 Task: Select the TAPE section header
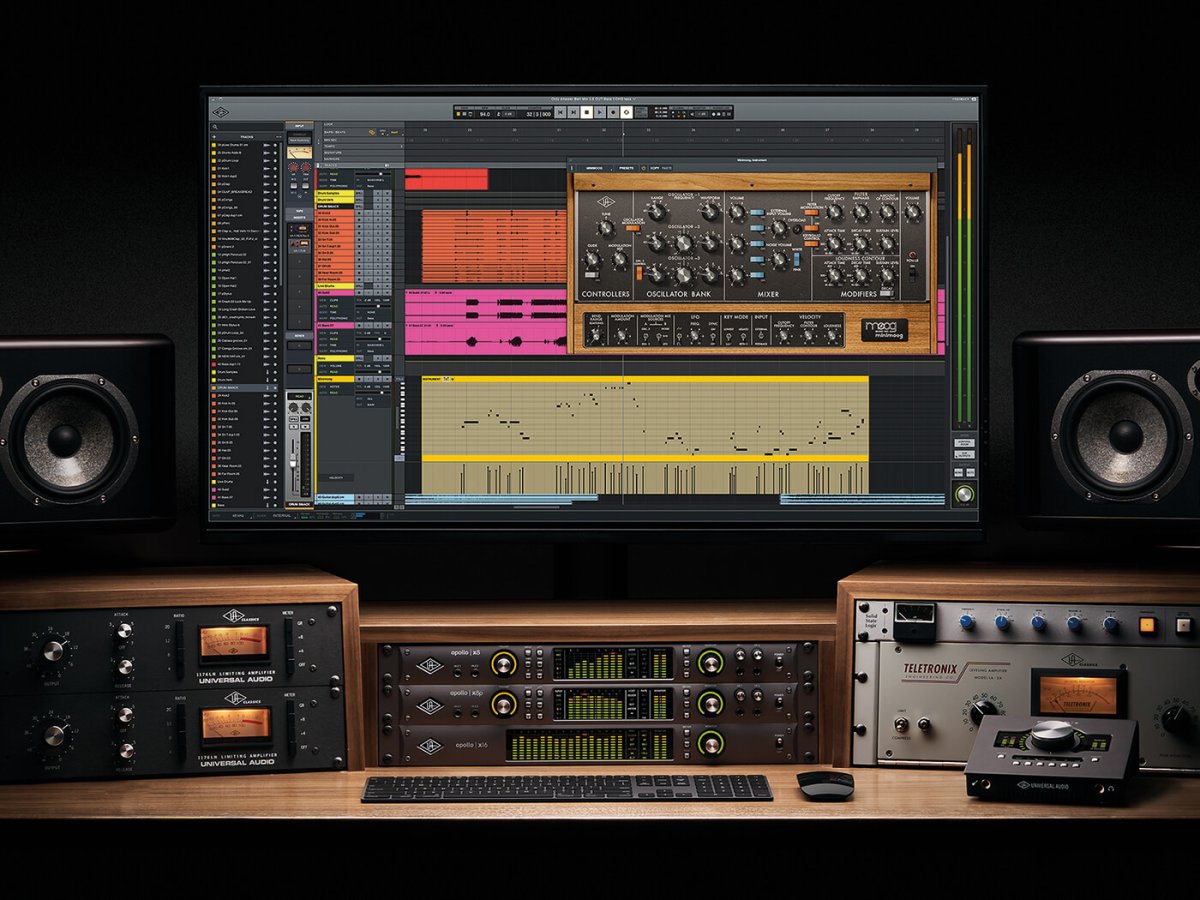299,211
